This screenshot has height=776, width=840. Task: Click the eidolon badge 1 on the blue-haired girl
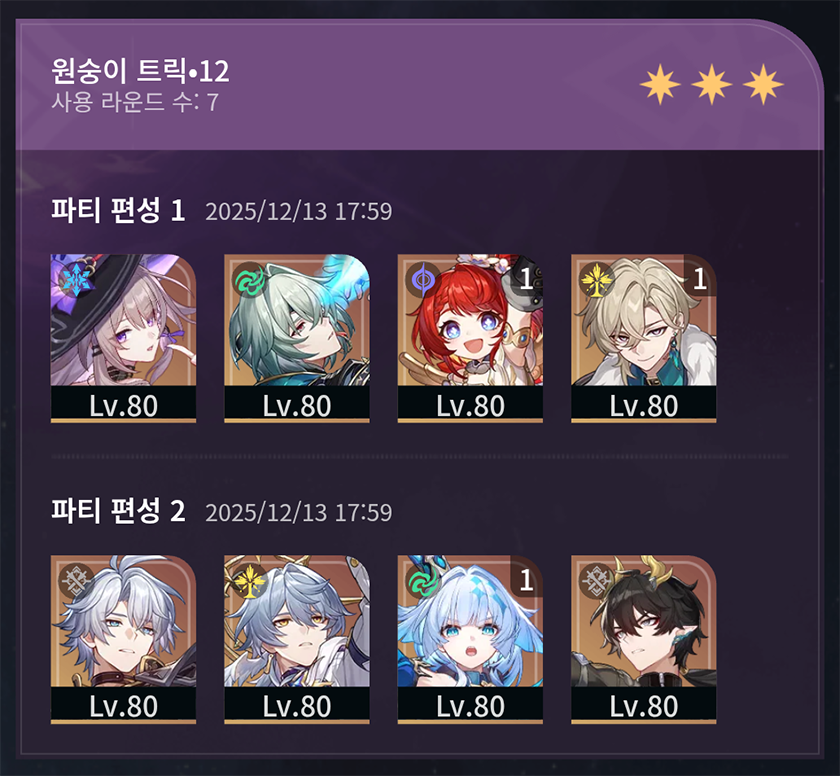pos(527,579)
